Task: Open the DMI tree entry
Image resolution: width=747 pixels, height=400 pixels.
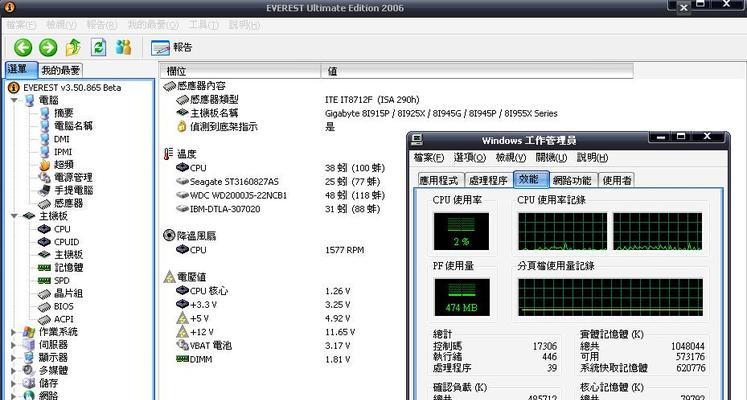Action: [x=55, y=139]
